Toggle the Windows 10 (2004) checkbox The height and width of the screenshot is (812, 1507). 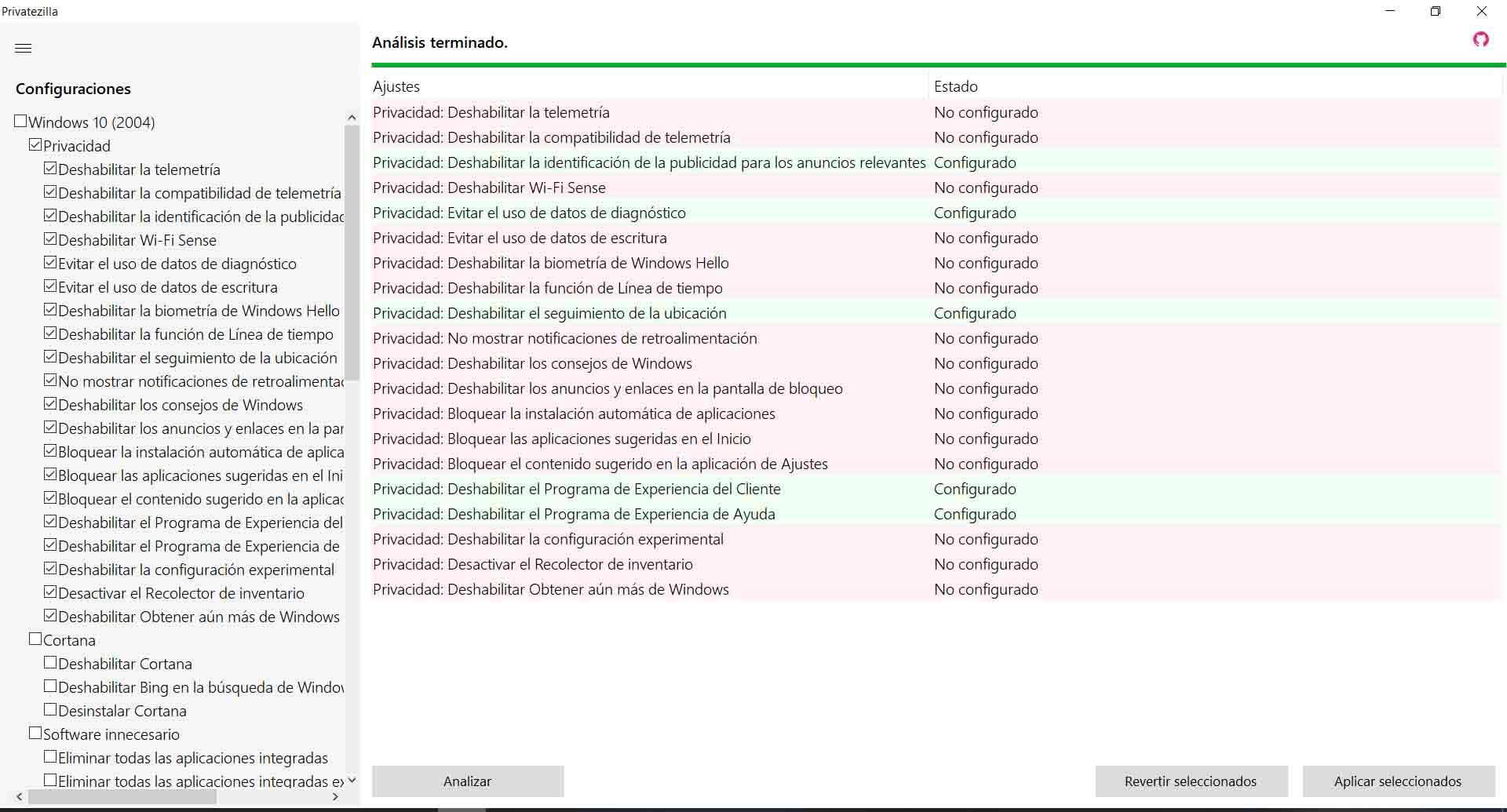pyautogui.click(x=20, y=122)
